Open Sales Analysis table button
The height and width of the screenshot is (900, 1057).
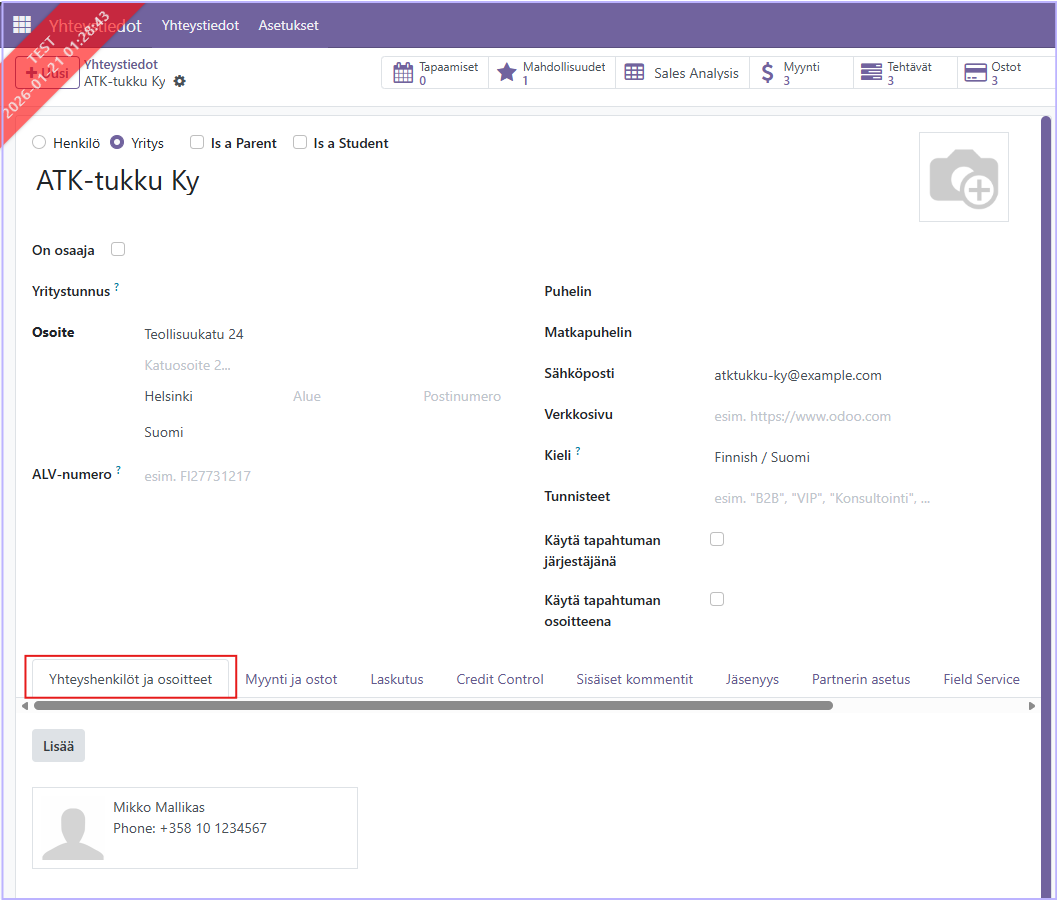pyautogui.click(x=682, y=73)
